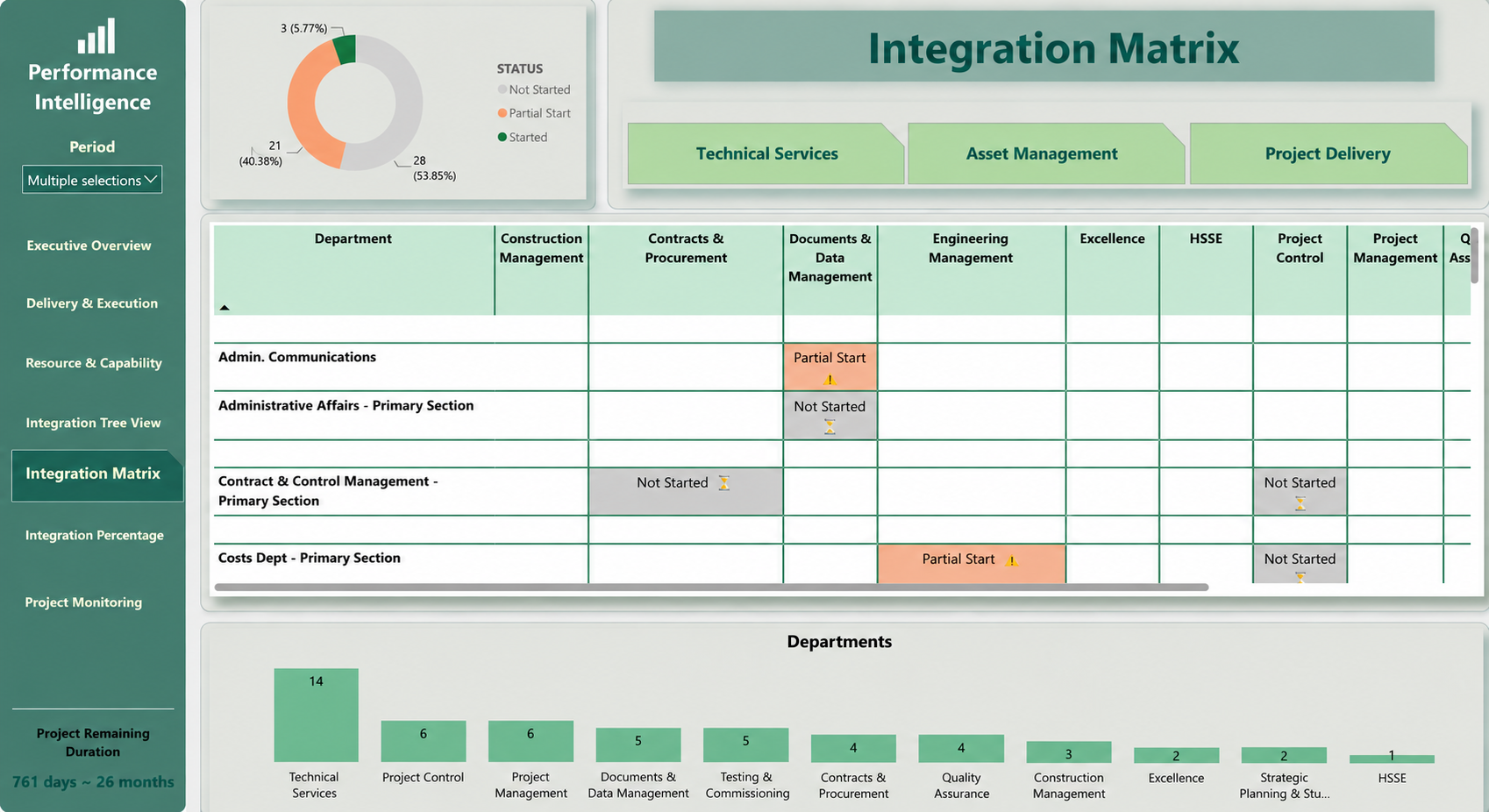The width and height of the screenshot is (1489, 812).
Task: Click the Not Started legend swatch
Action: (502, 89)
